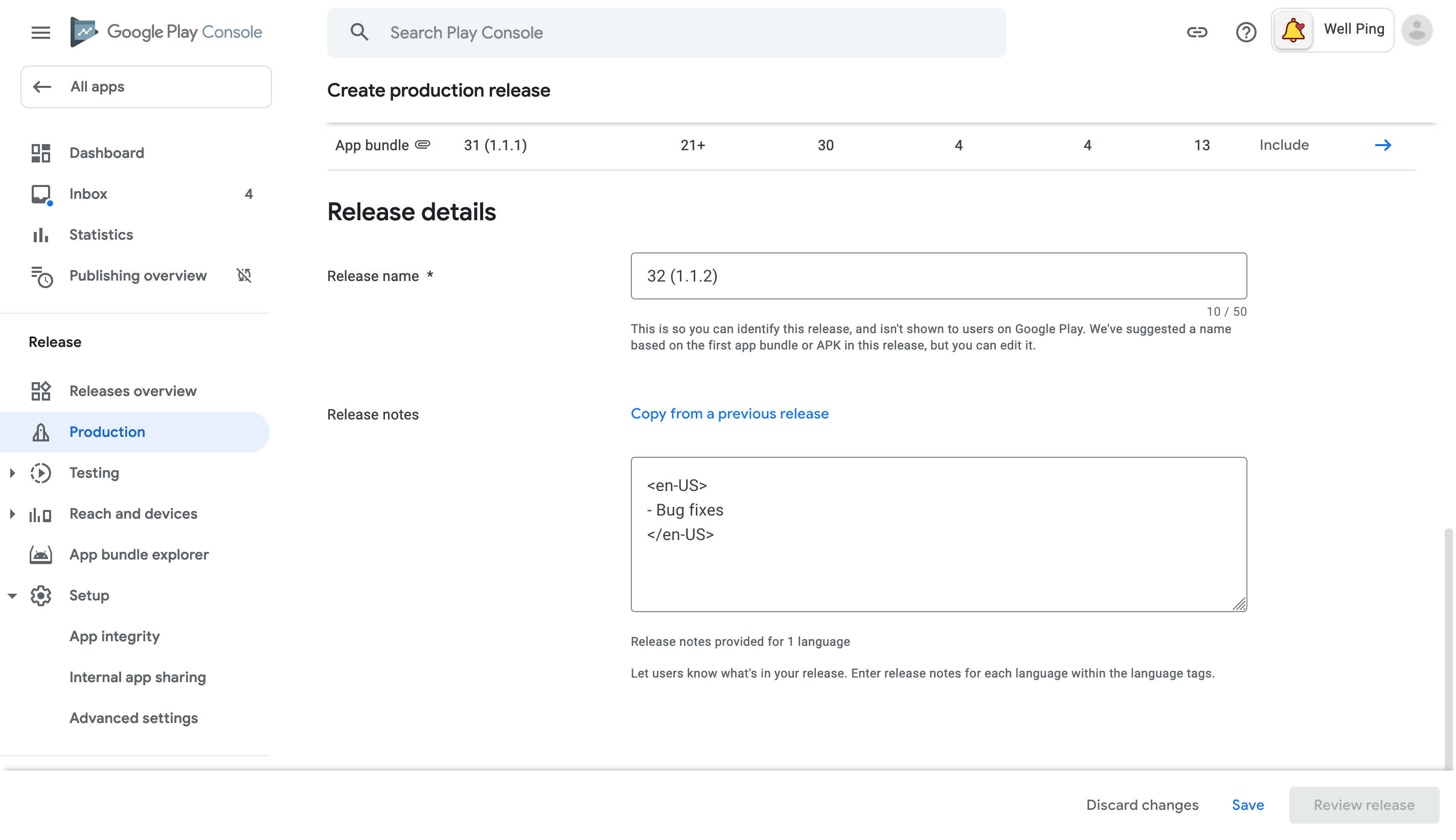The width and height of the screenshot is (1456, 840).
Task: Click Publishing overview icon
Action: point(40,276)
